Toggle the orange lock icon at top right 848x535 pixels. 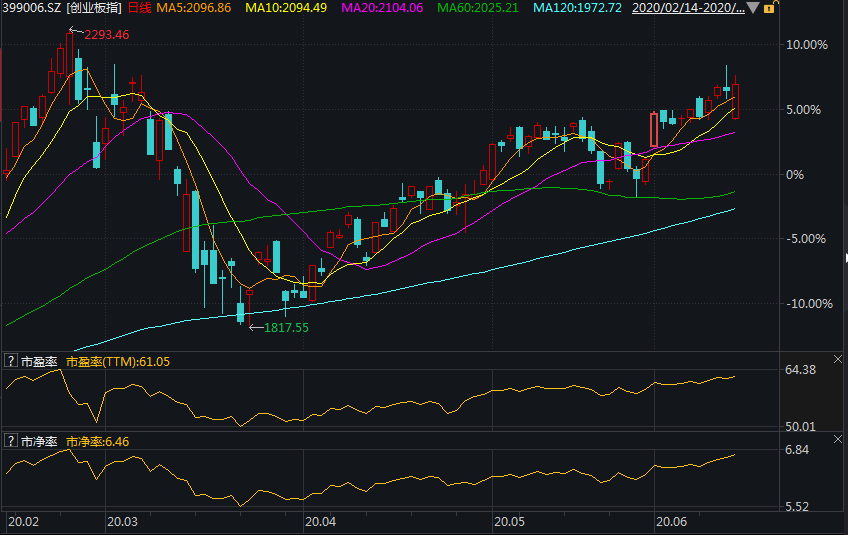pyautogui.click(x=767, y=8)
